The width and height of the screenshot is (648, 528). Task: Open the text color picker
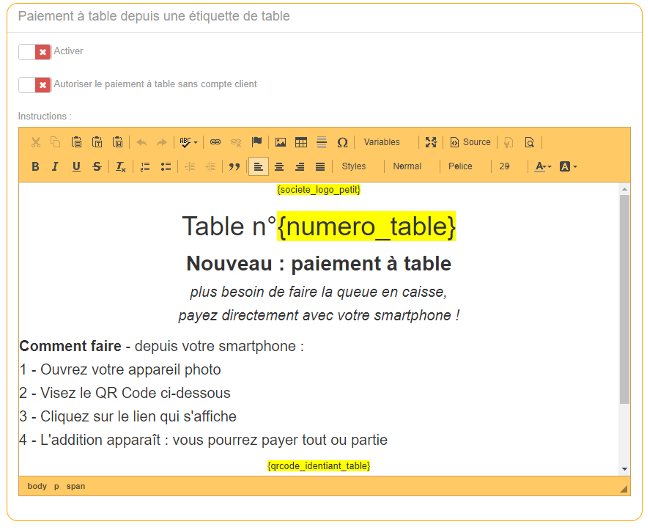coord(542,166)
